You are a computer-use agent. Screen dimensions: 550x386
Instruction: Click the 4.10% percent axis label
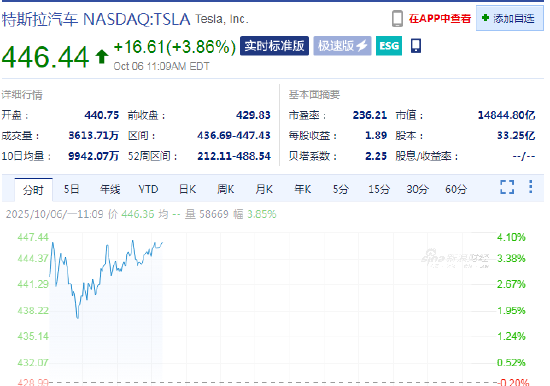(511, 237)
